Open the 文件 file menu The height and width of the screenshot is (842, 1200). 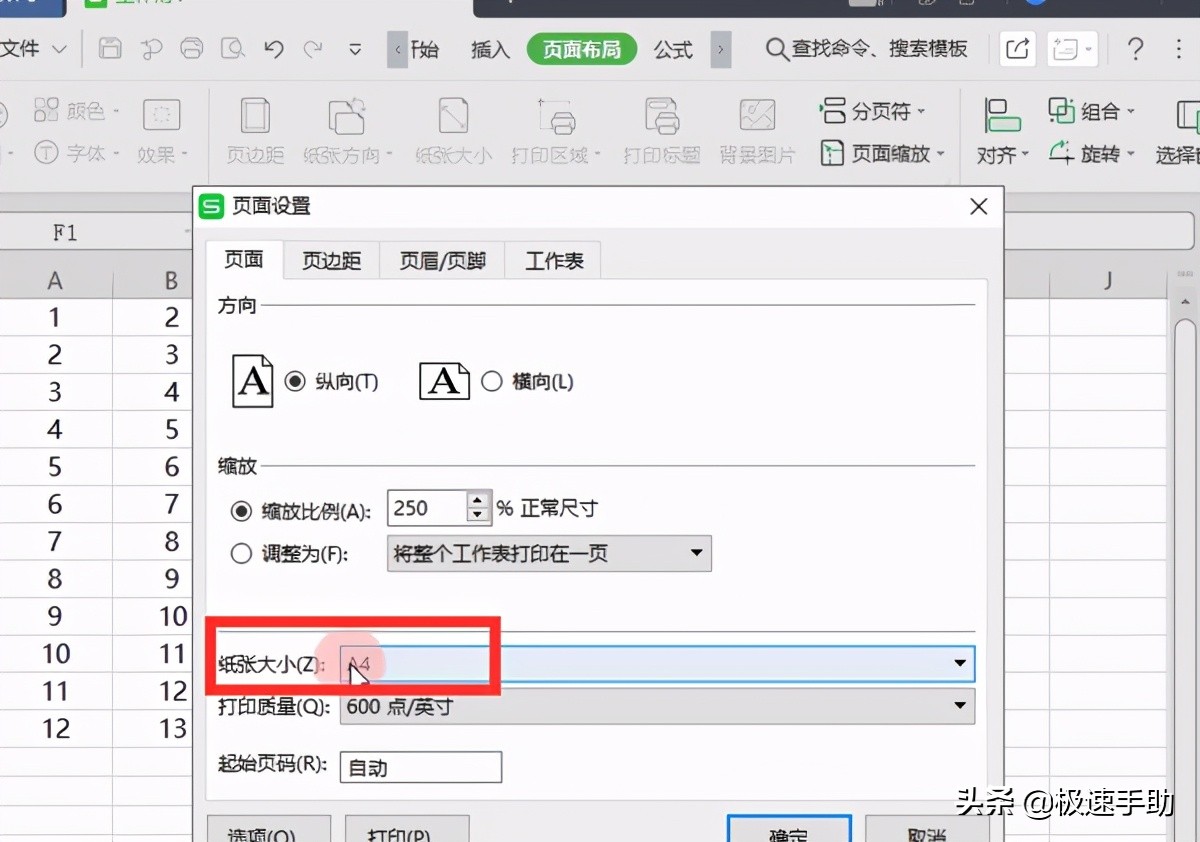point(32,48)
